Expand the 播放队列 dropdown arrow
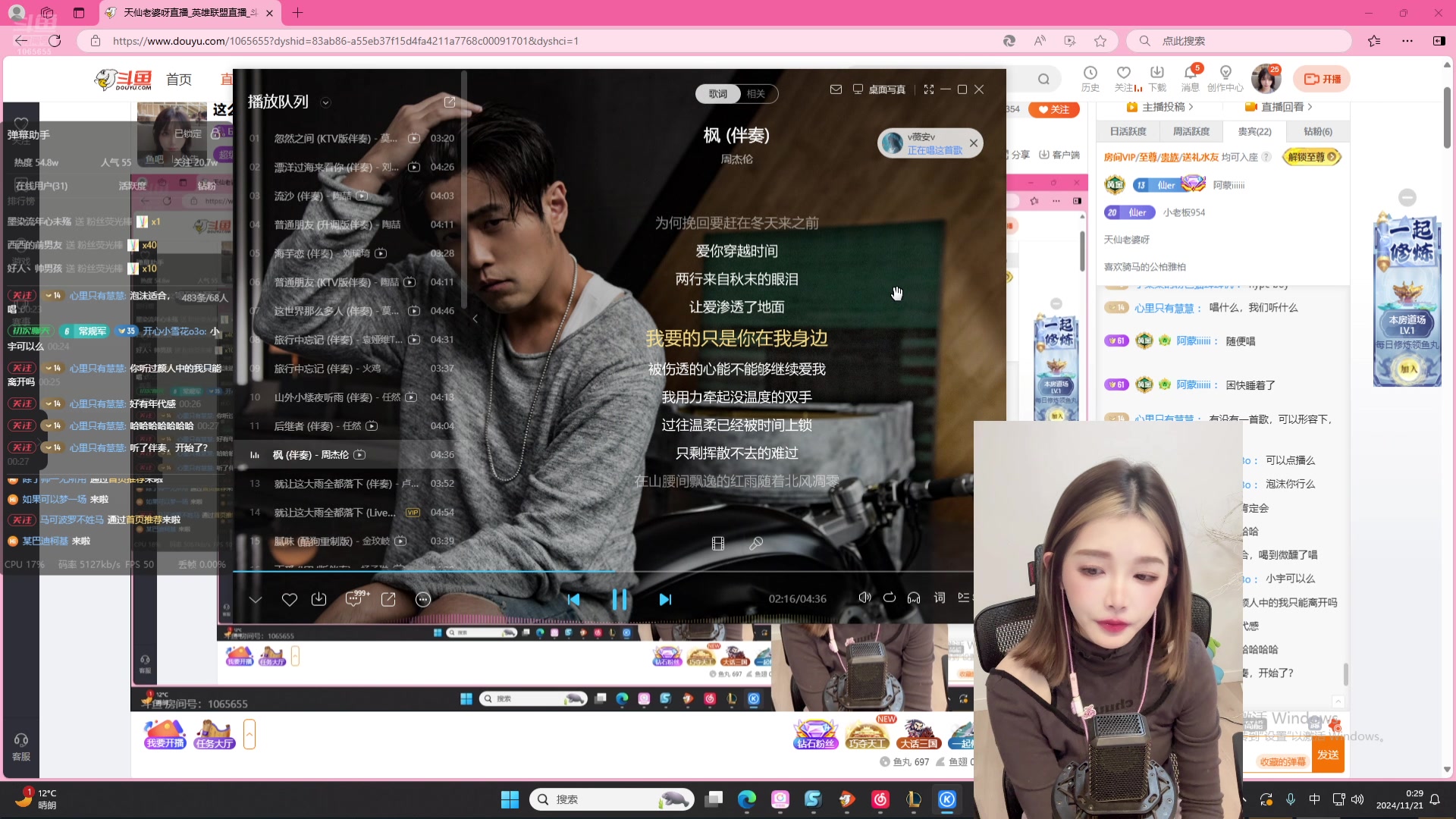Screen dimensions: 1456x819 pyautogui.click(x=325, y=102)
